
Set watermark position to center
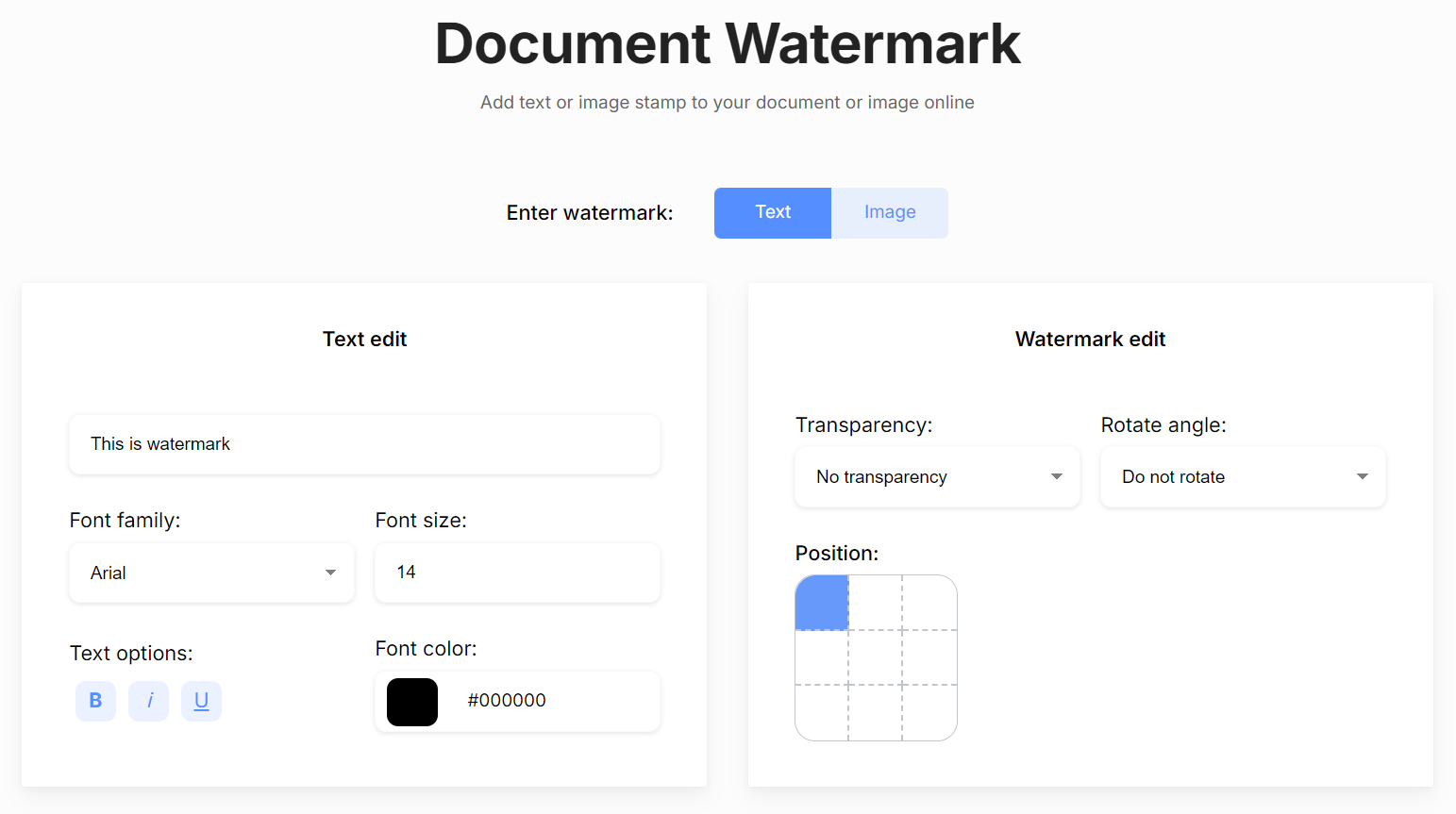point(876,657)
